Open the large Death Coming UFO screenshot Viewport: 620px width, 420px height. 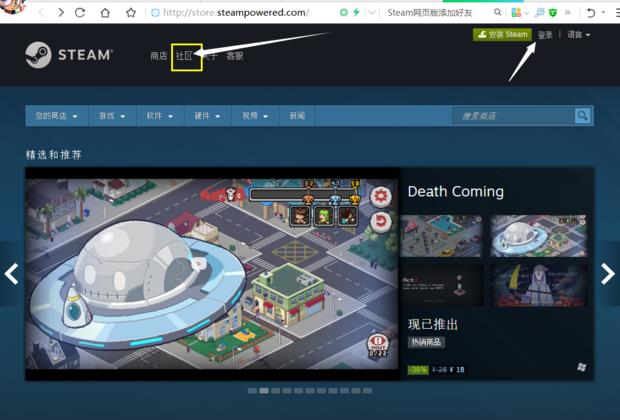click(x=212, y=274)
